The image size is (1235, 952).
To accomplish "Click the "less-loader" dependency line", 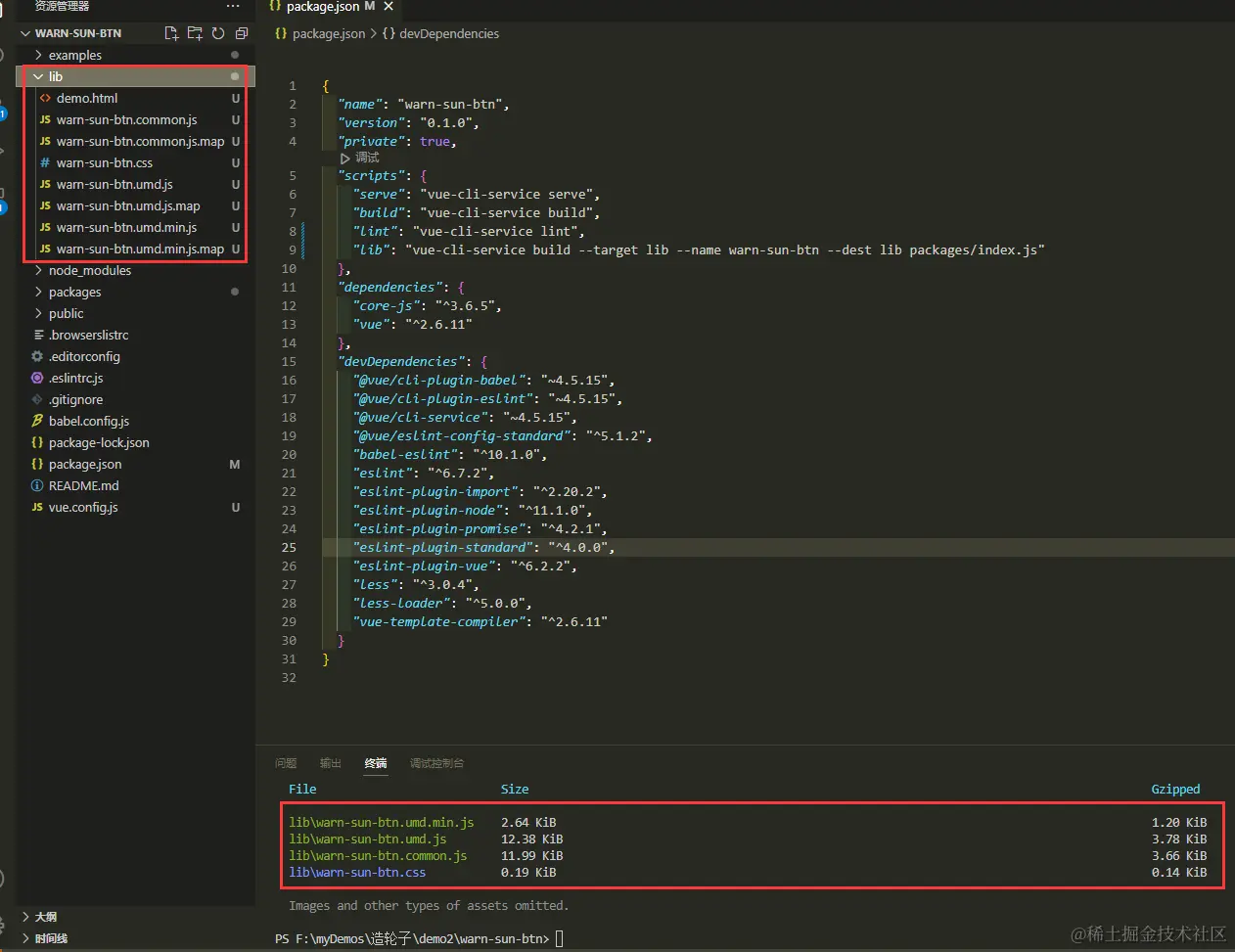I will pos(442,604).
